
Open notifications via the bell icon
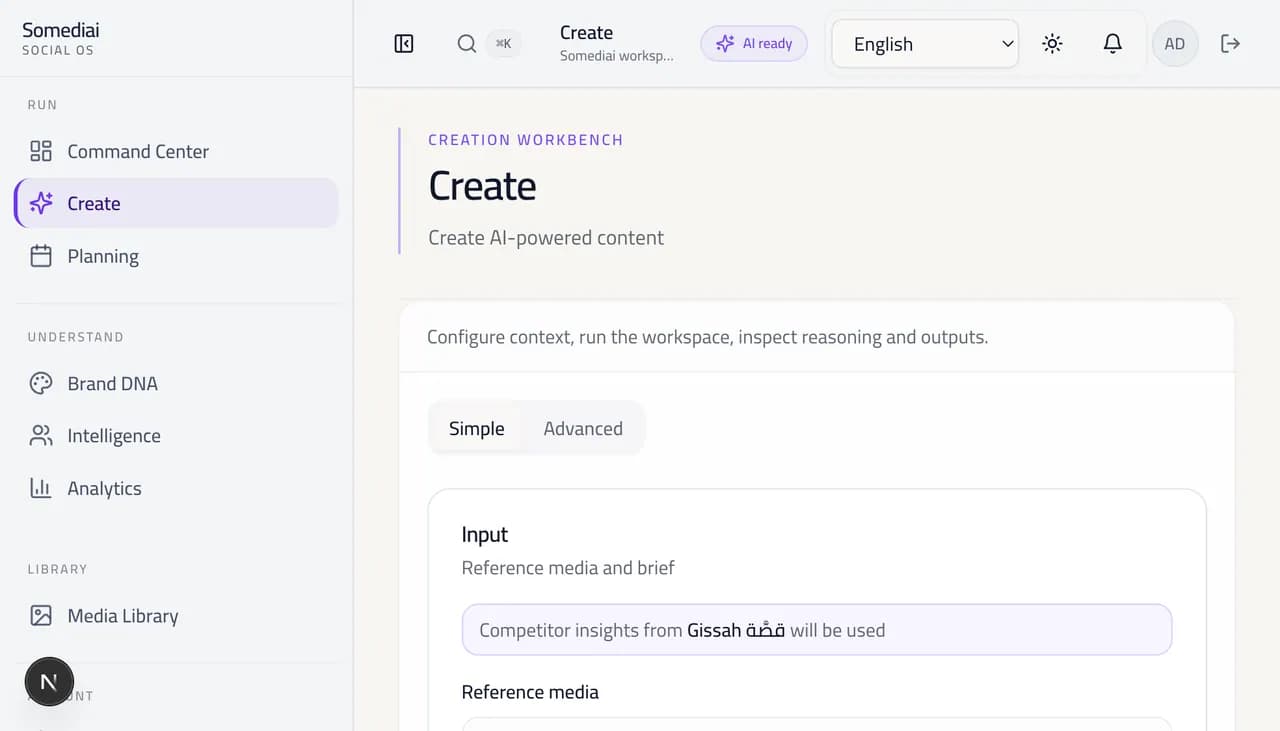pyautogui.click(x=1113, y=43)
